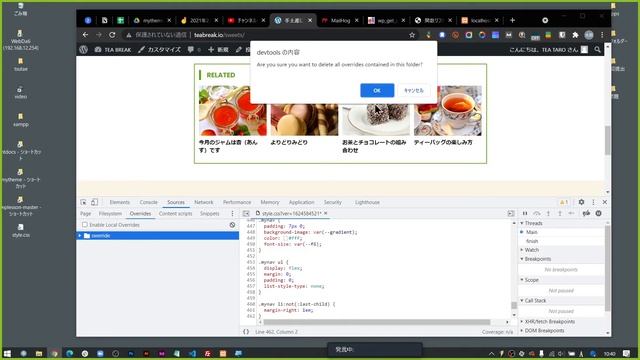Open Sources navigator more-options menu
The height and width of the screenshot is (360, 640).
click(x=232, y=214)
